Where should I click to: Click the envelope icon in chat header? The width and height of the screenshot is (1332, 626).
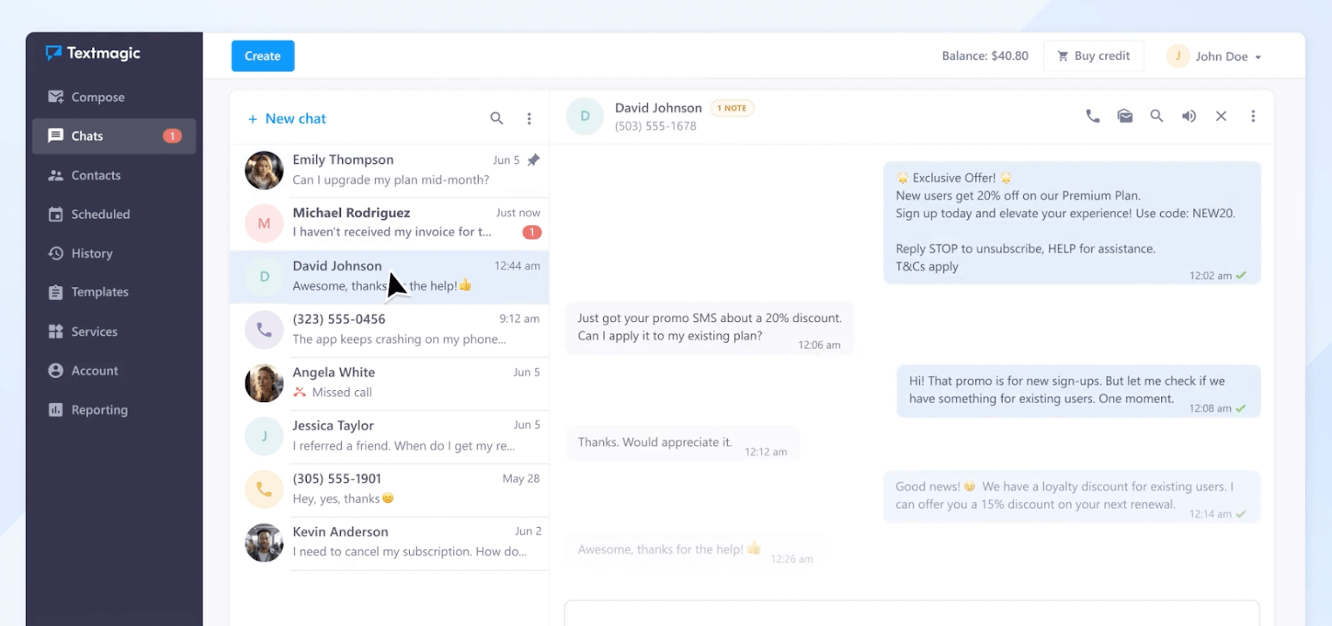(1125, 116)
